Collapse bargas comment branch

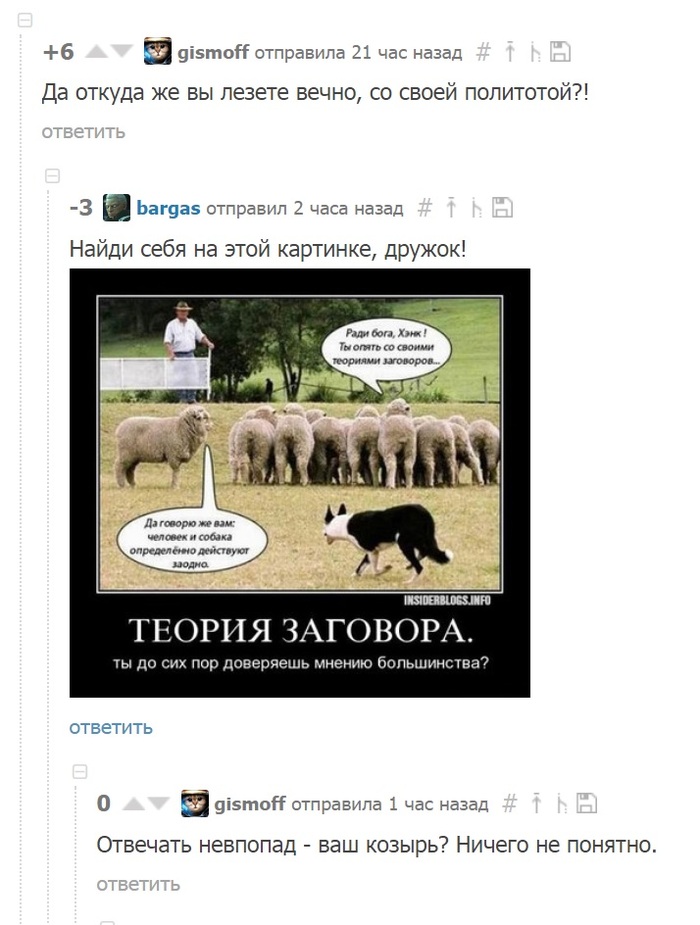click(52, 176)
